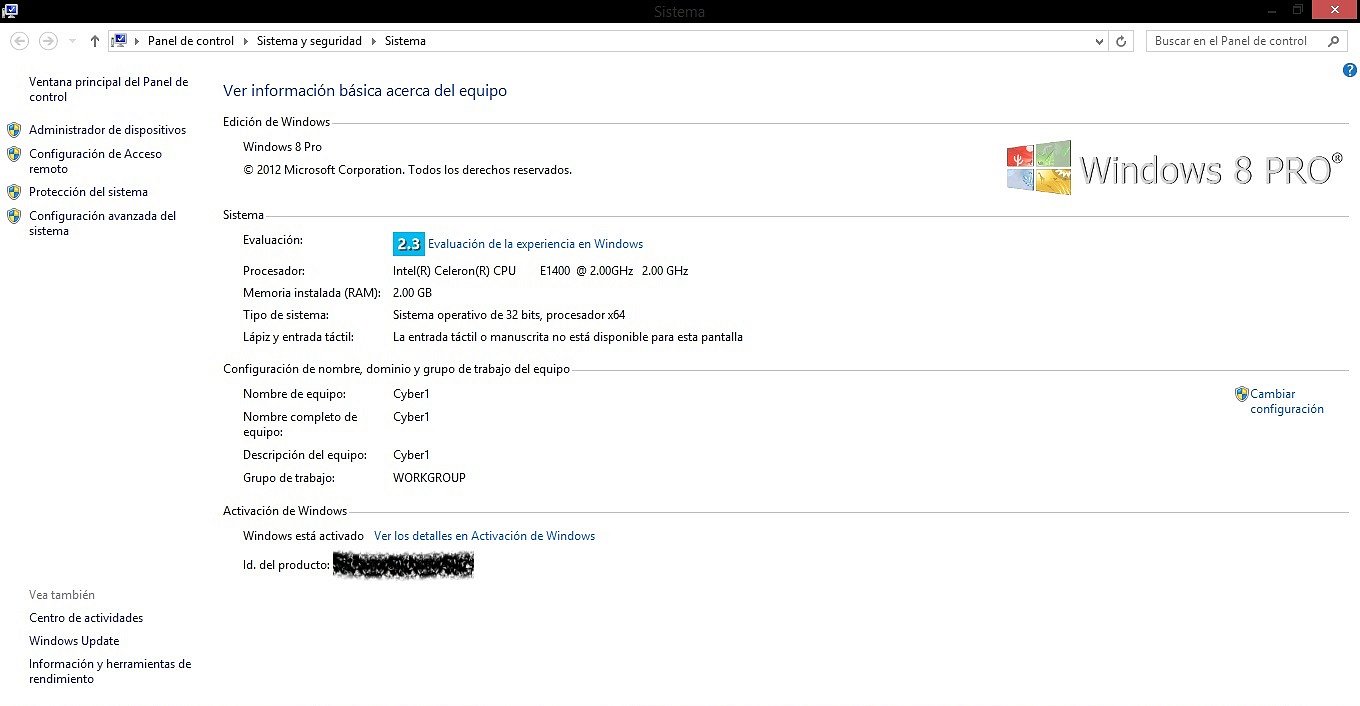Image resolution: width=1360 pixels, height=706 pixels.
Task: Select Sistema breadcrumb in address bar
Action: pyautogui.click(x=405, y=41)
